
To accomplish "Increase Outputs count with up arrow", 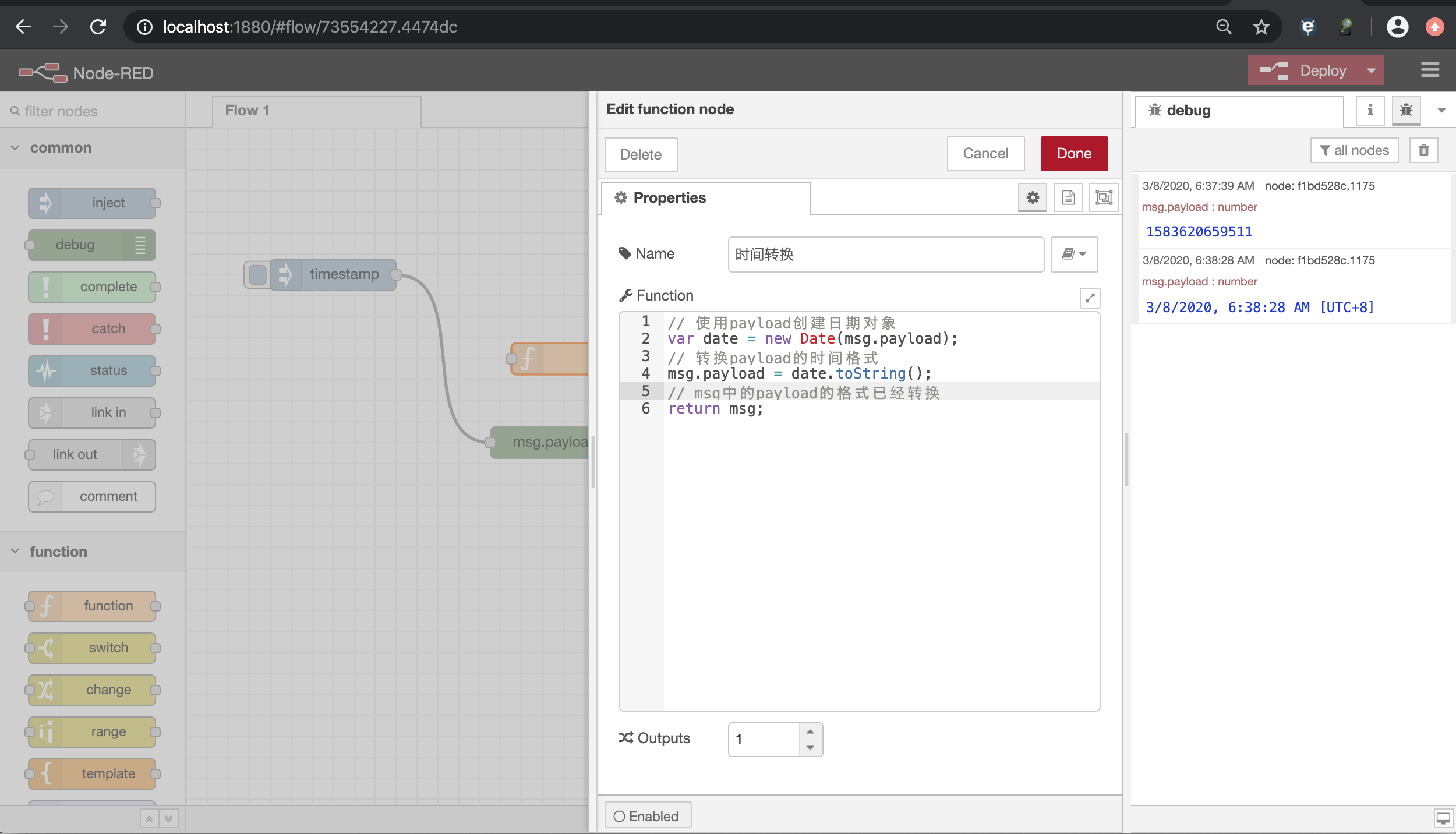I will click(810, 731).
